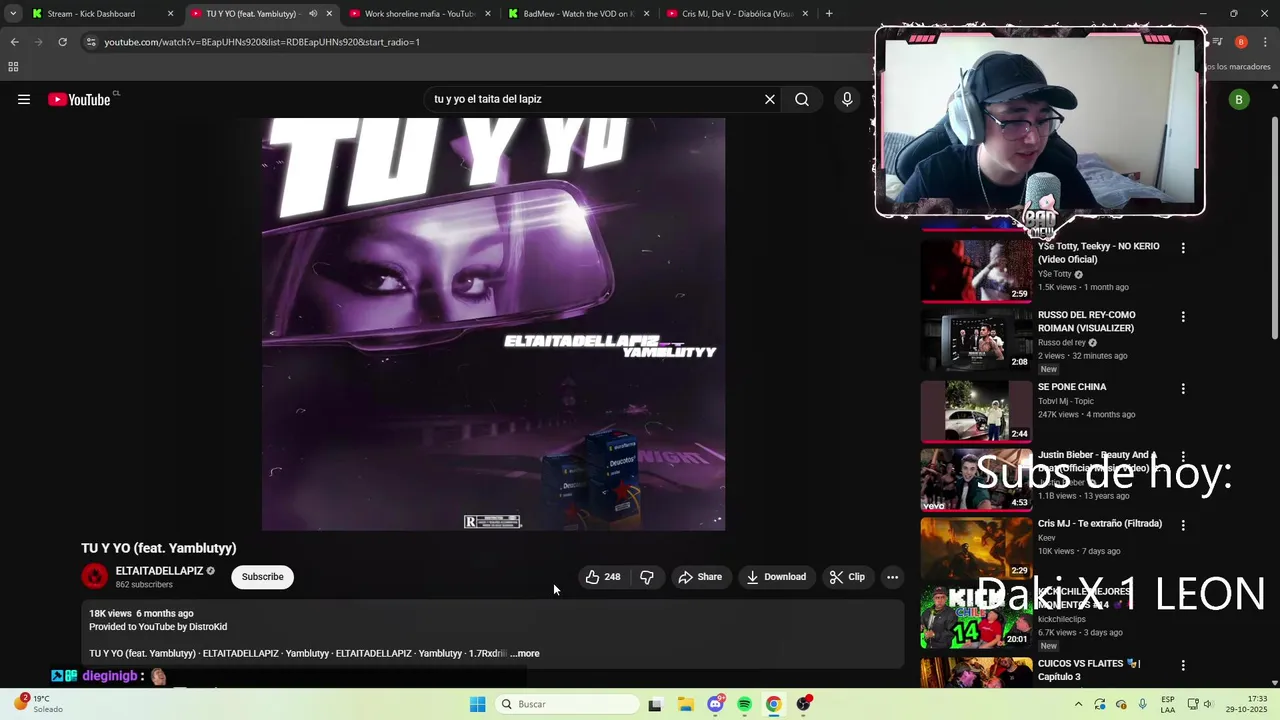This screenshot has width=1280, height=720.
Task: Open the weather widget 19°C Soleado
Action: point(38,704)
